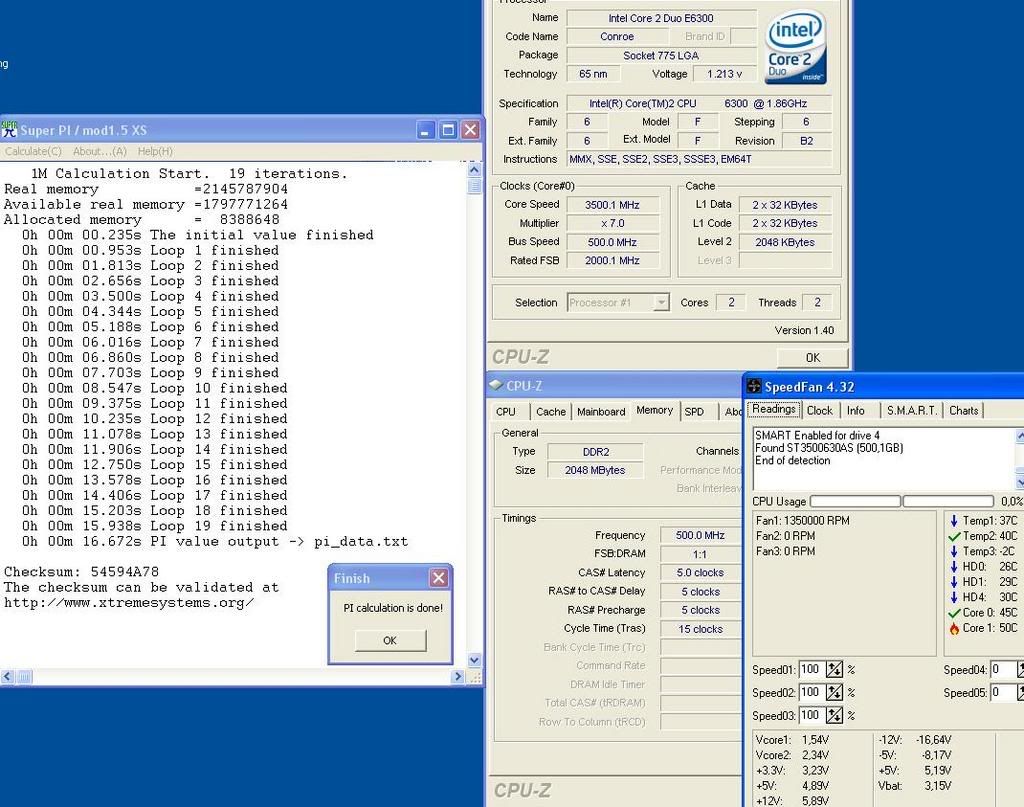Click OK in the Finish dialog
This screenshot has width=1024, height=807.
(x=391, y=641)
